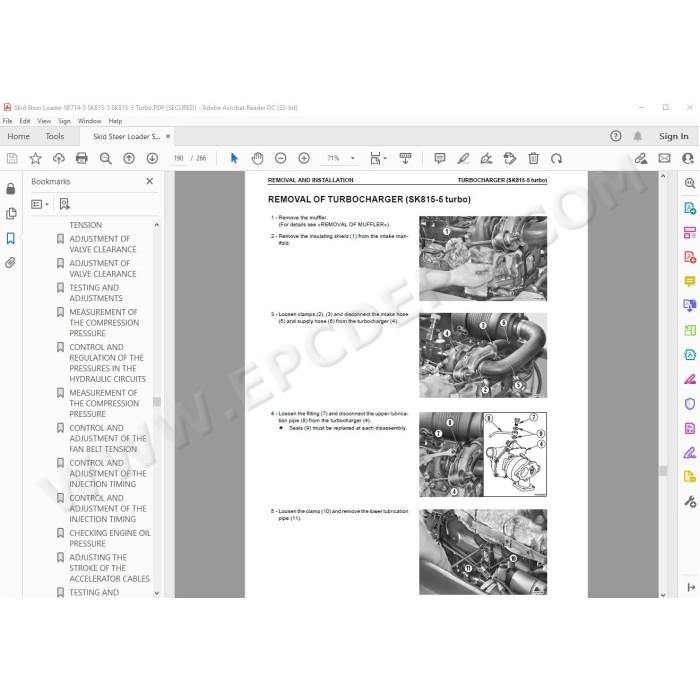The height and width of the screenshot is (700, 700).
Task: Click the share link icon
Action: [641, 158]
